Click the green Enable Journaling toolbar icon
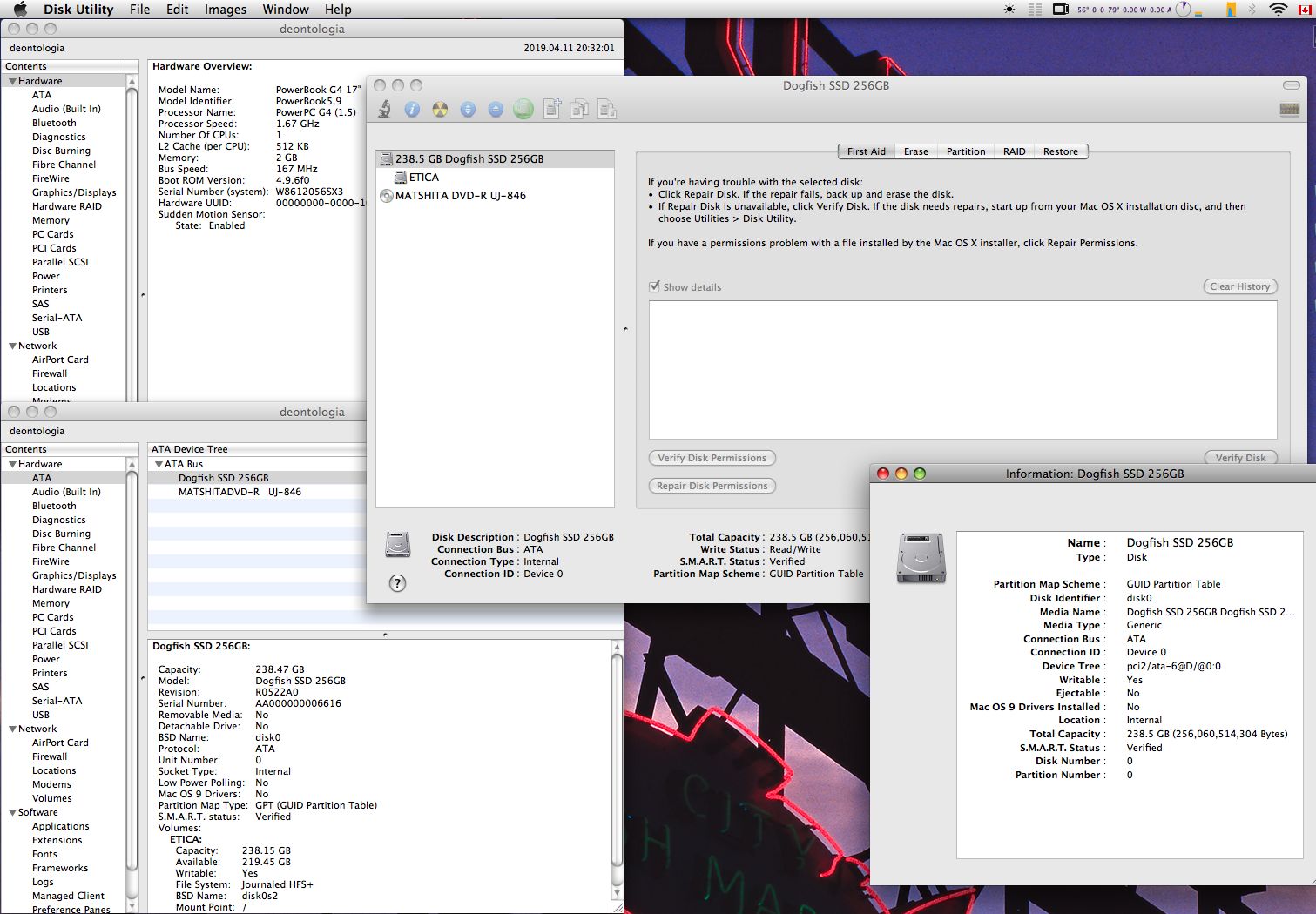This screenshot has height=914, width=1316. tap(523, 109)
